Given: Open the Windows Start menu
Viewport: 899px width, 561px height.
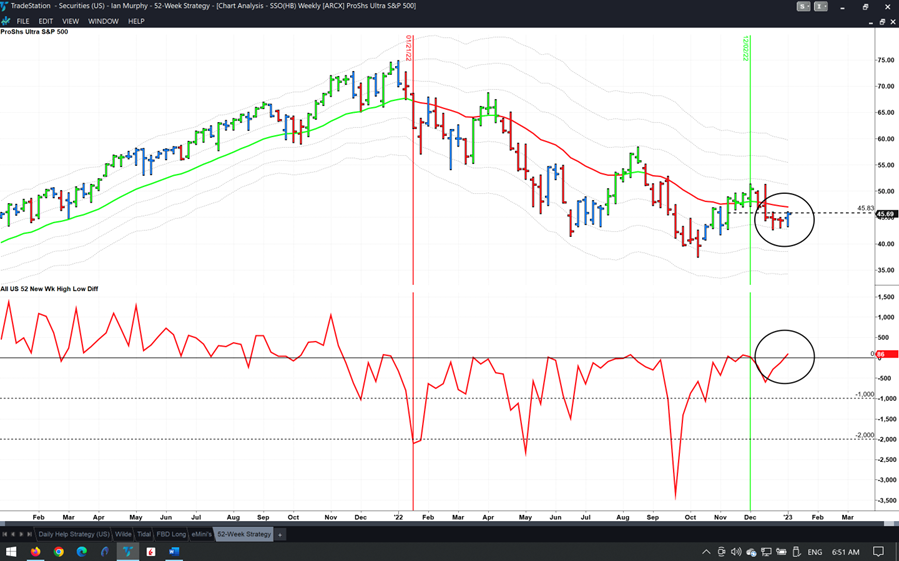Looking at the screenshot, I should pos(11,552).
